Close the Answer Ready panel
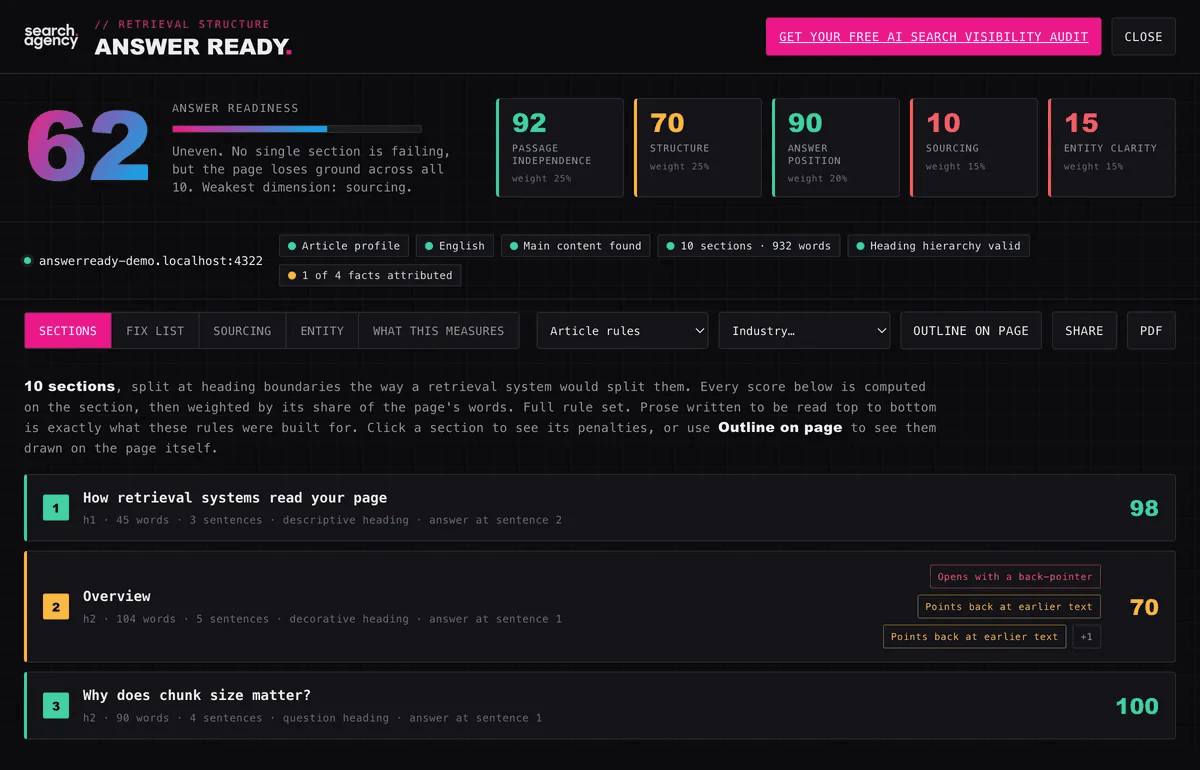The image size is (1200, 770). click(x=1143, y=37)
